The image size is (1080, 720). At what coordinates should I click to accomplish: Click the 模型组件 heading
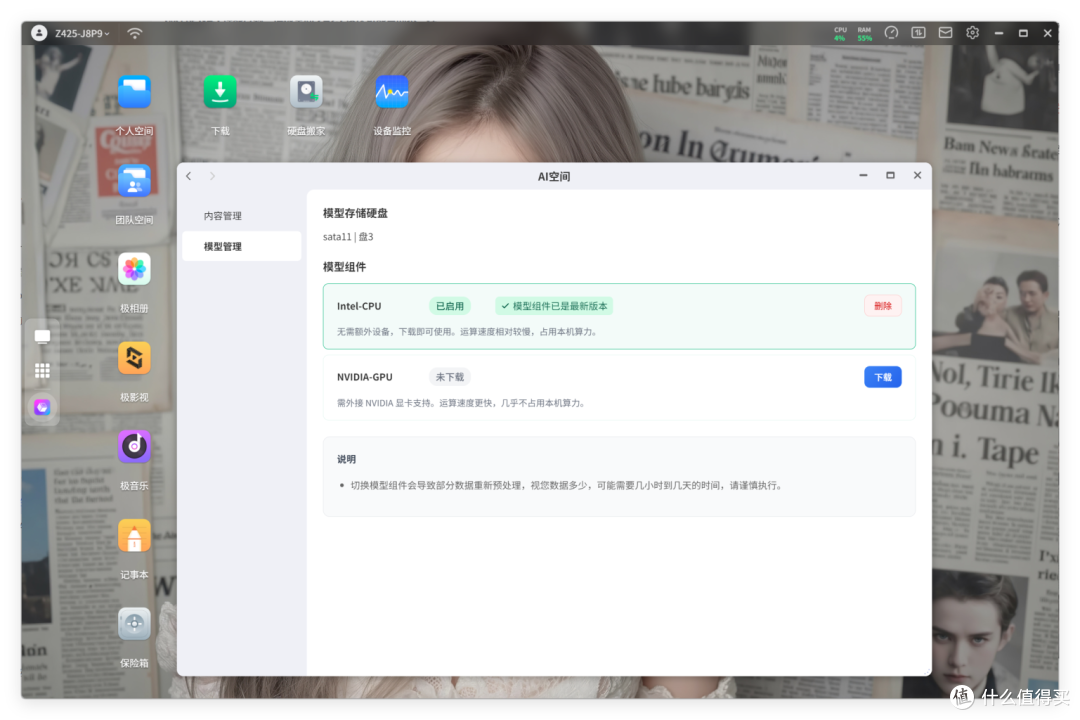(x=344, y=267)
